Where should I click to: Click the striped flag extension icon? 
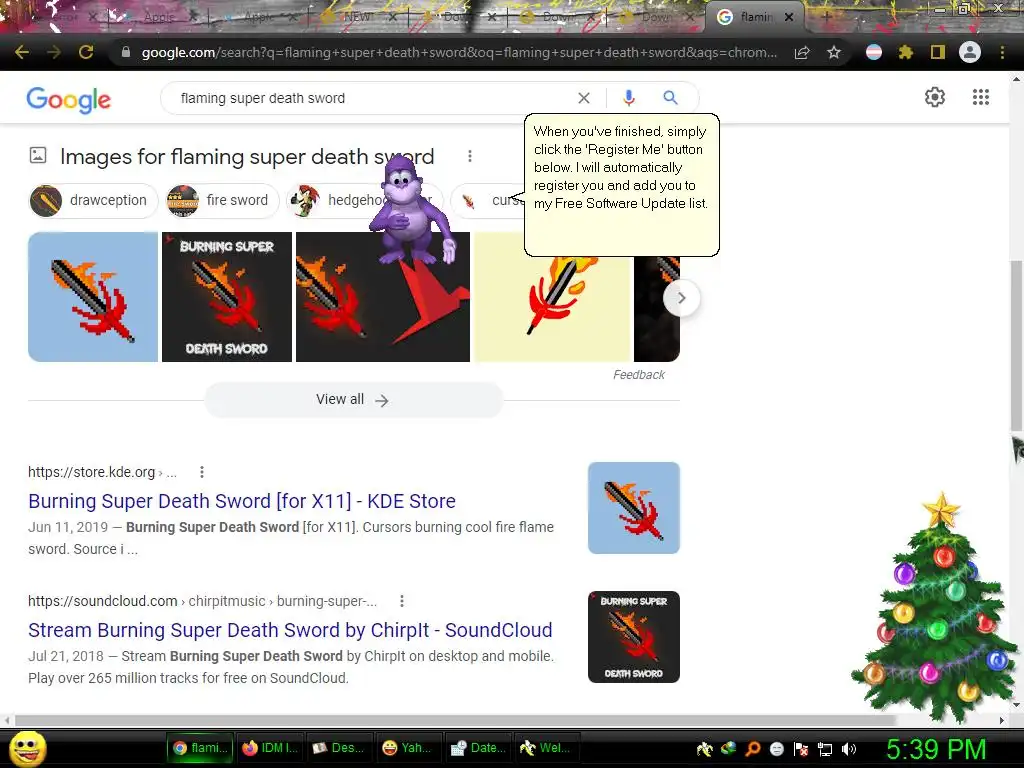click(x=874, y=52)
